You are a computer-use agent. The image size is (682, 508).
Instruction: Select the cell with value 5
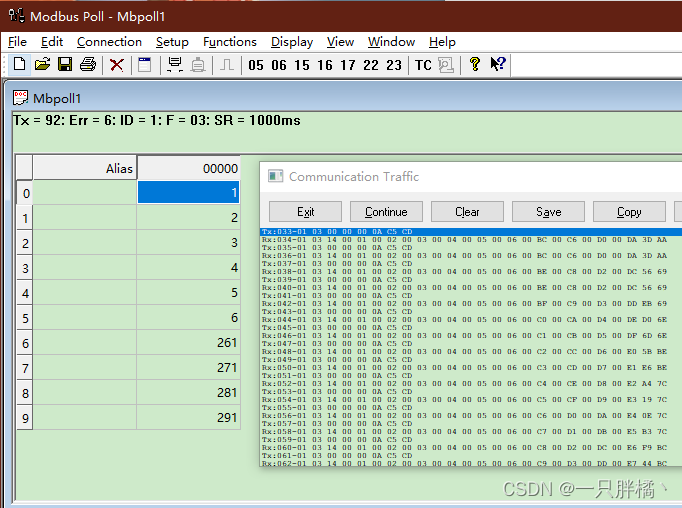(x=188, y=292)
